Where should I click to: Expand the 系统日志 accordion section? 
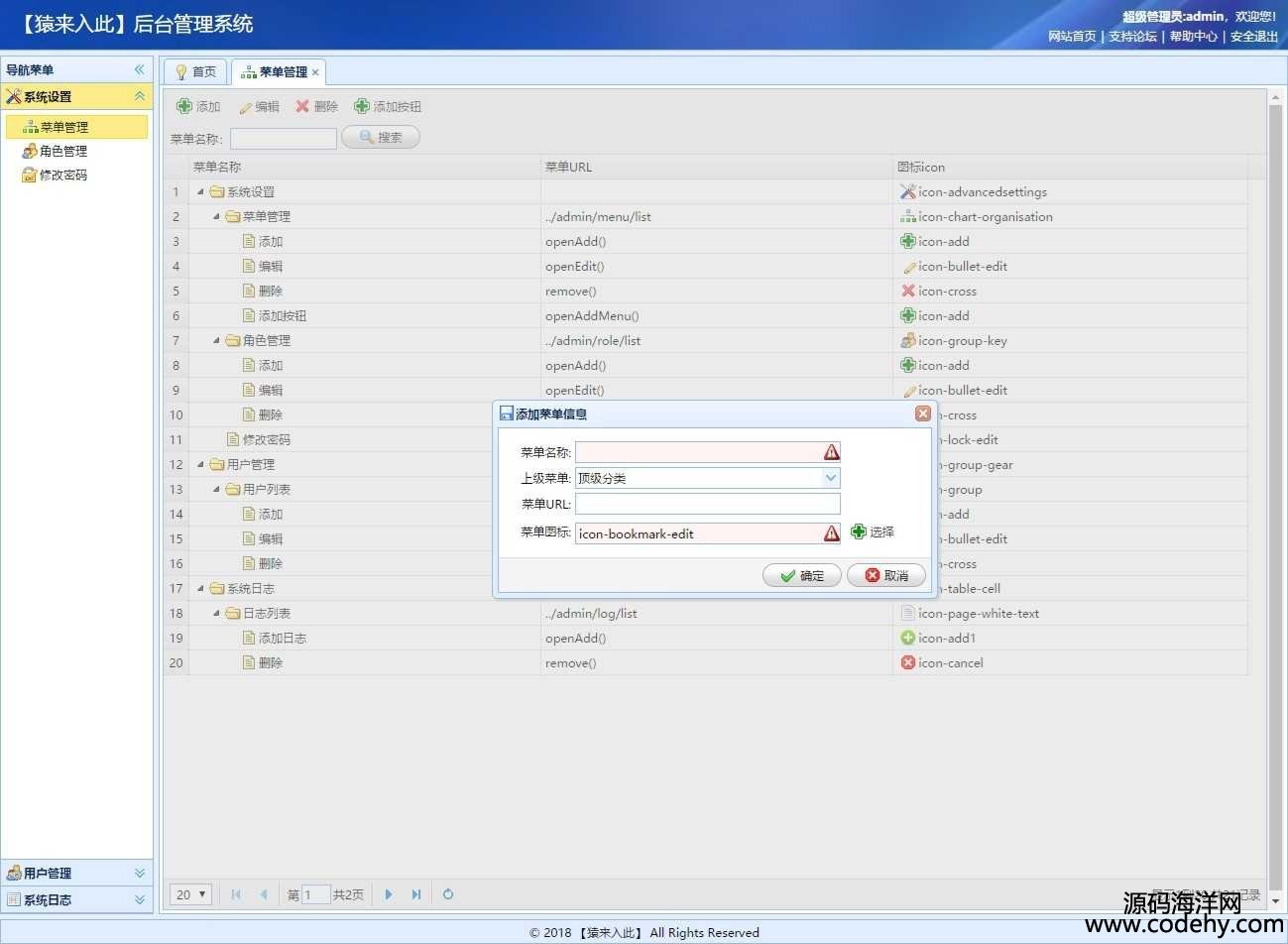click(x=139, y=899)
